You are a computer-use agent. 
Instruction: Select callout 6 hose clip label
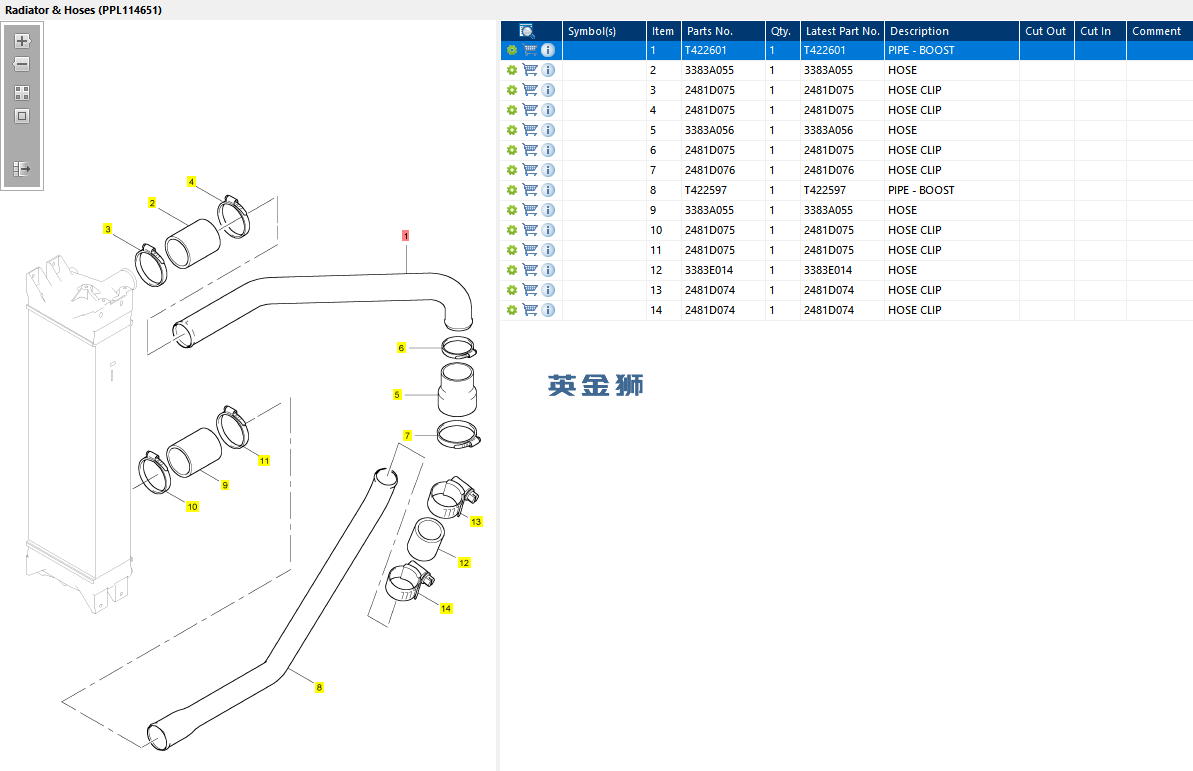tap(401, 348)
